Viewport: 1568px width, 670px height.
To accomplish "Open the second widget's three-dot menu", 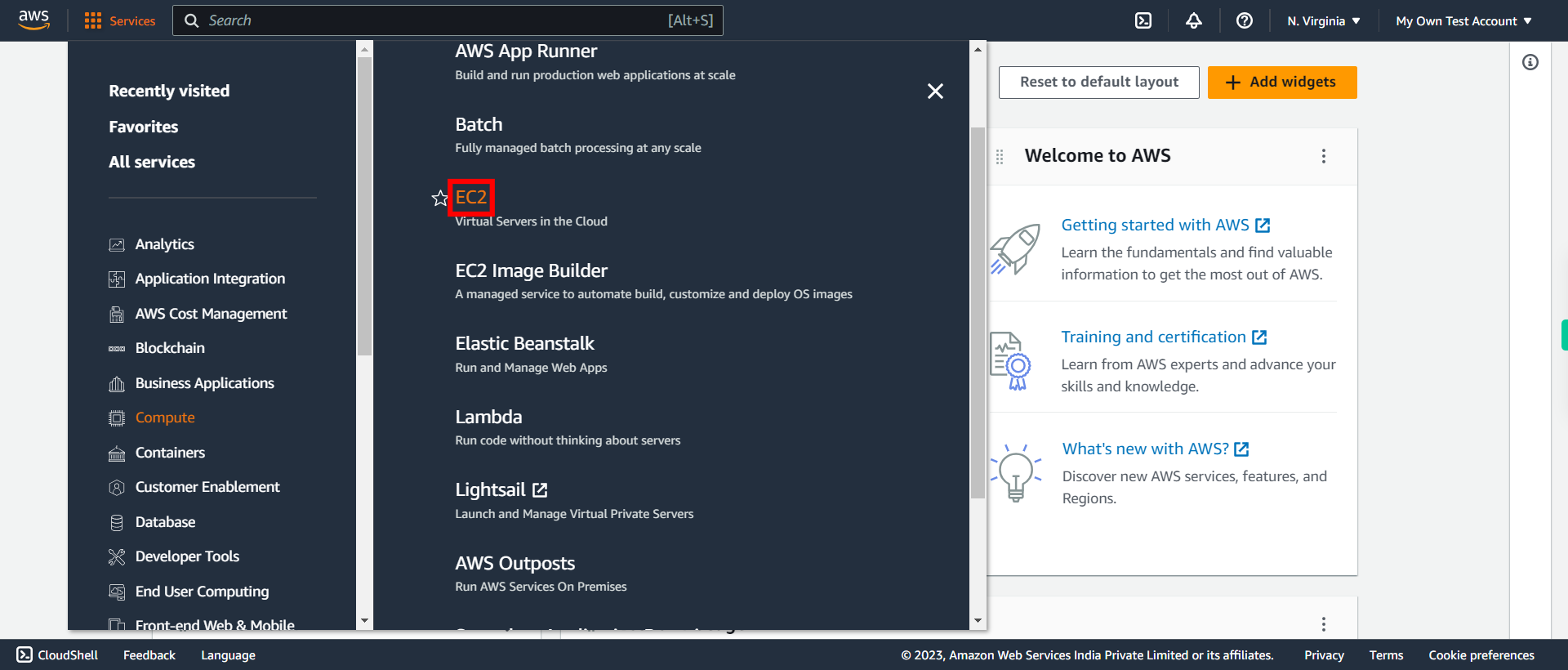I will [1324, 624].
